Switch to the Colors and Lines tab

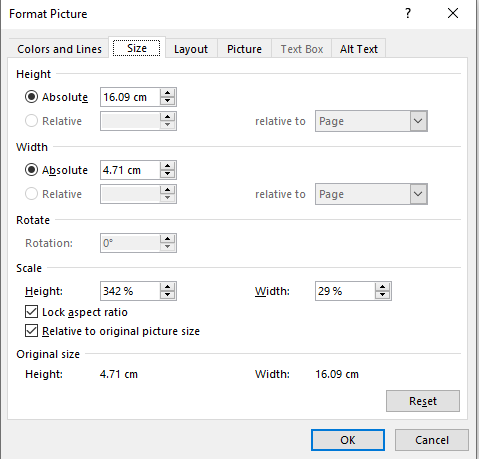[59, 49]
